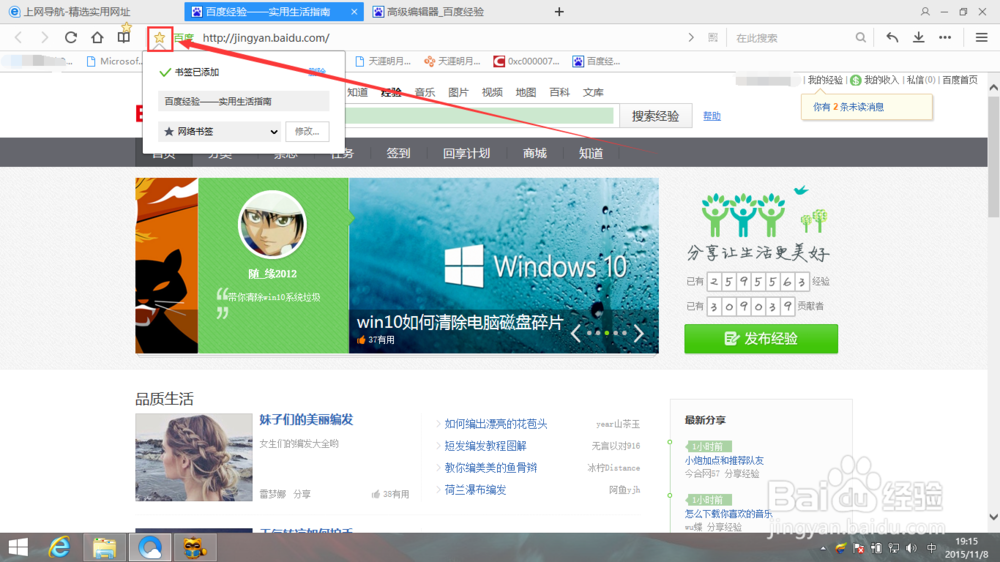Open the bookmarks book icon

click(123, 38)
